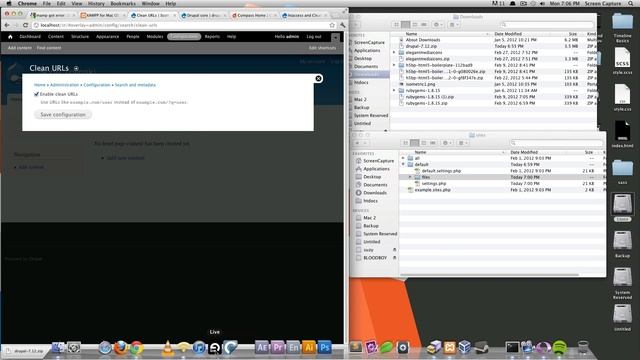
Task: Expand the files folder in sites window
Action: [410, 177]
